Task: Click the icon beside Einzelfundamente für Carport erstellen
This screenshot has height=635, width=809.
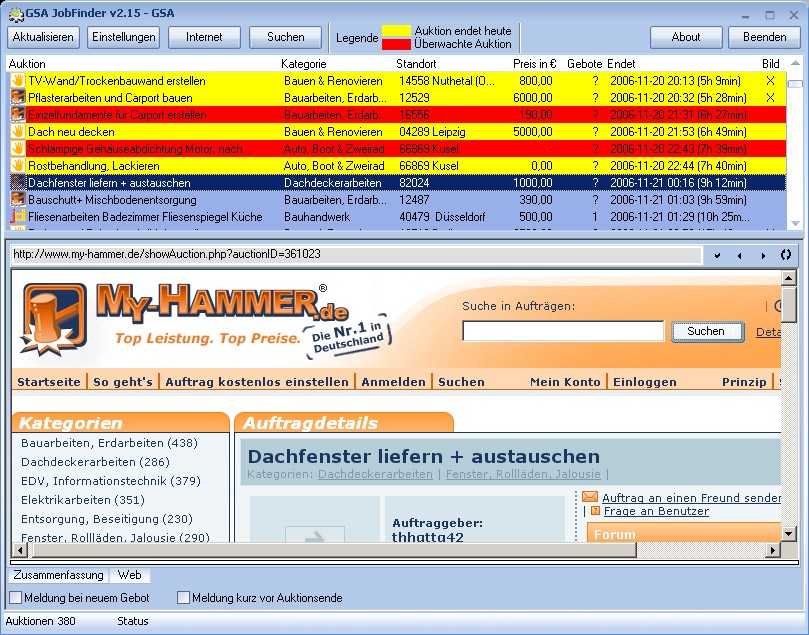Action: (x=18, y=115)
